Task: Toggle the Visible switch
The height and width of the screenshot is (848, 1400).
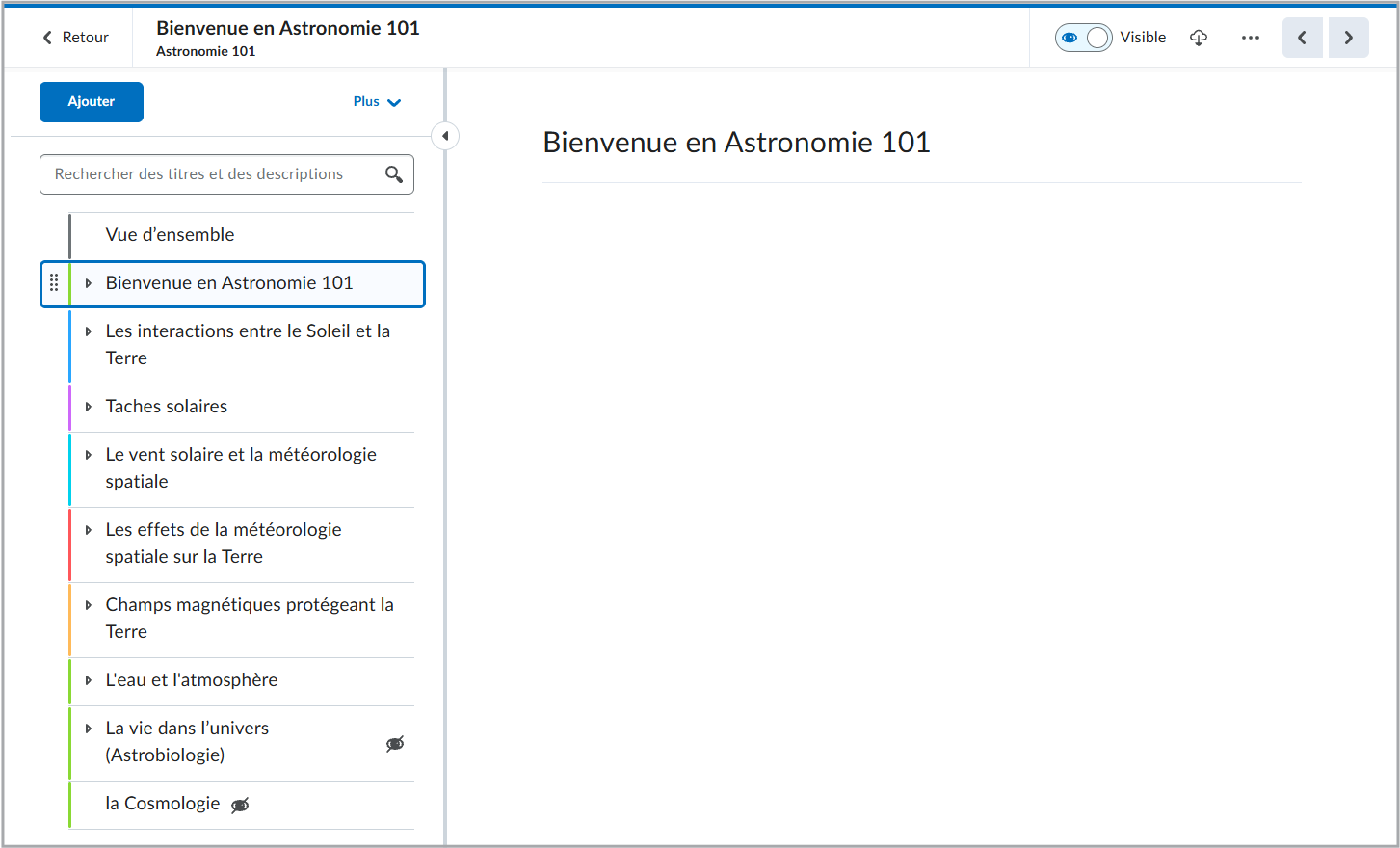Action: (1084, 38)
